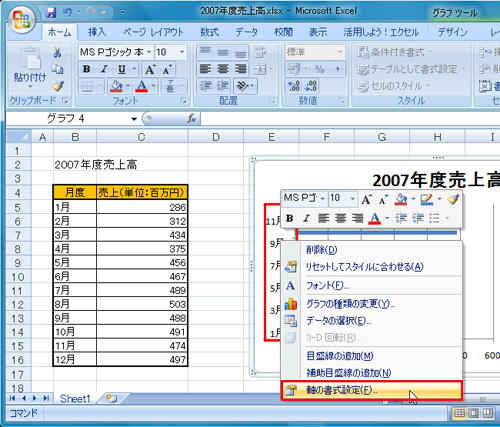The image size is (500, 427).
Task: Switch to the ページ レイアウト tab
Action: (153, 32)
